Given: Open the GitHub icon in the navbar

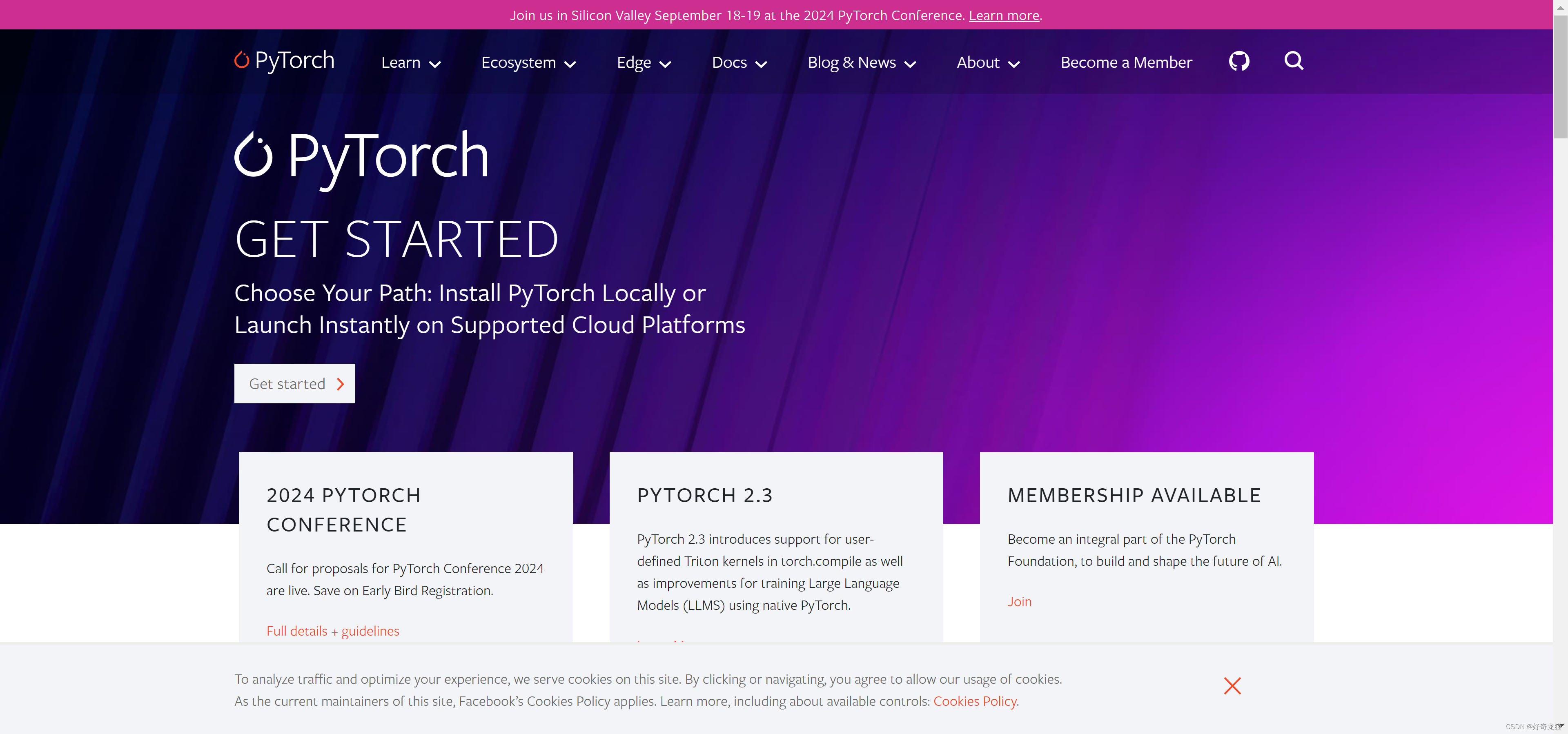Looking at the screenshot, I should 1239,62.
